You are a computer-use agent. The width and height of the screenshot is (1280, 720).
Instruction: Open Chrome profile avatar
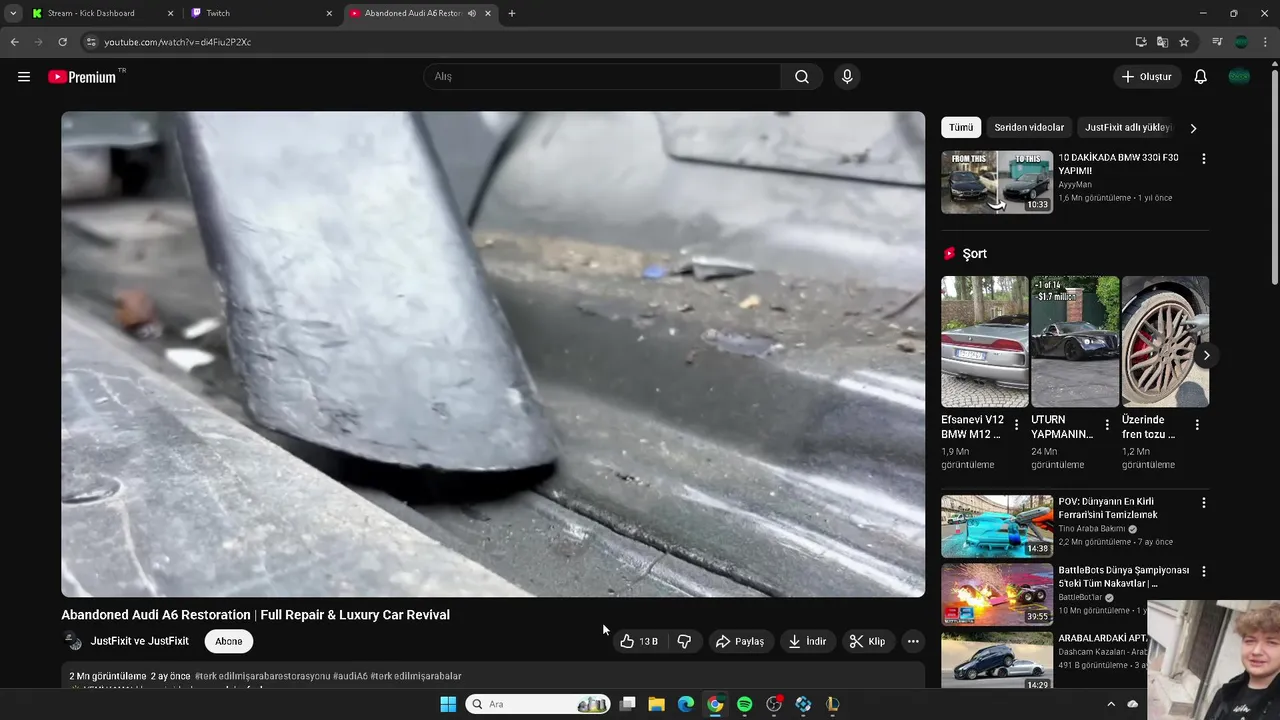tap(1241, 42)
